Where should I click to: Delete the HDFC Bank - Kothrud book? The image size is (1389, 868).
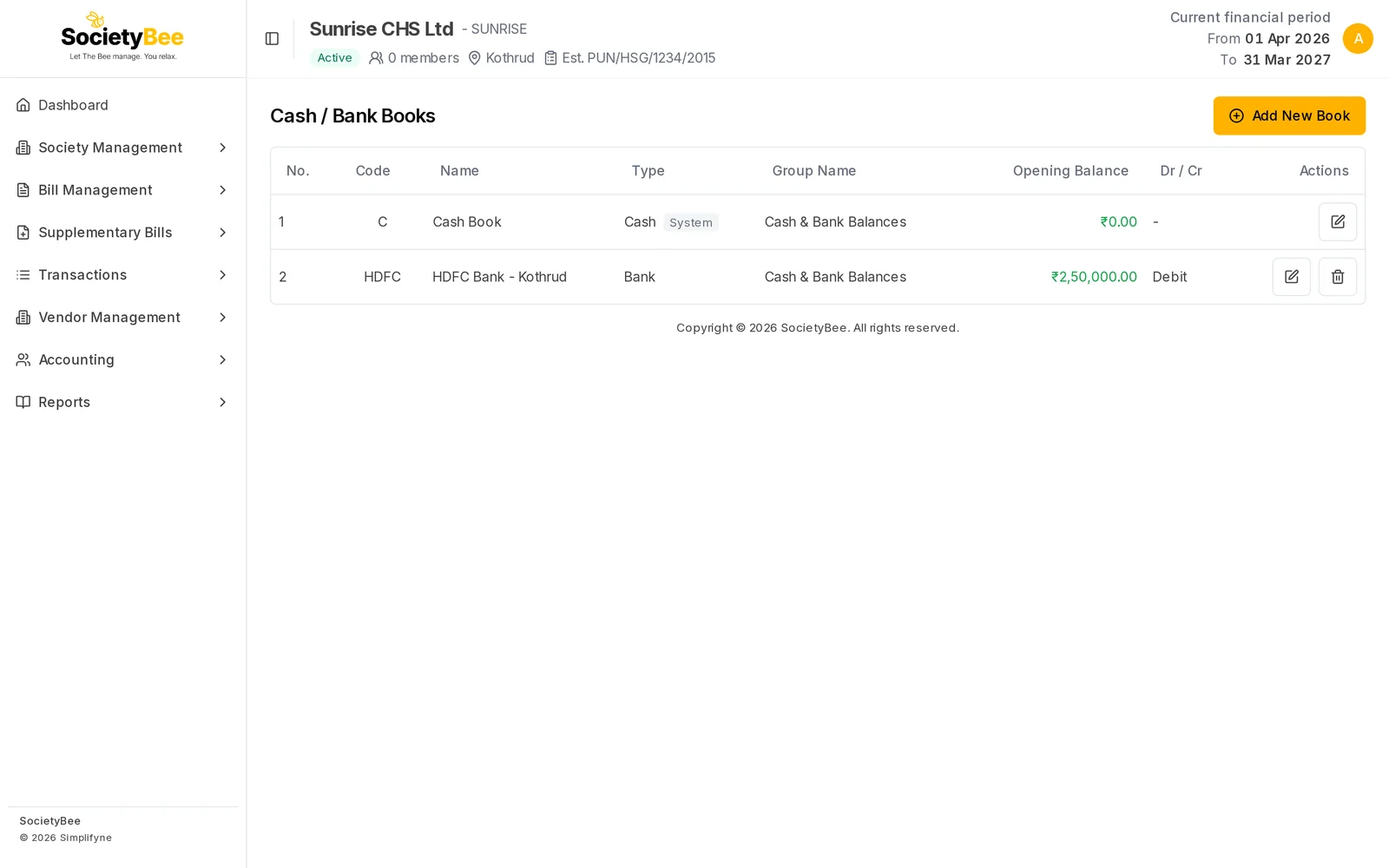click(x=1337, y=277)
